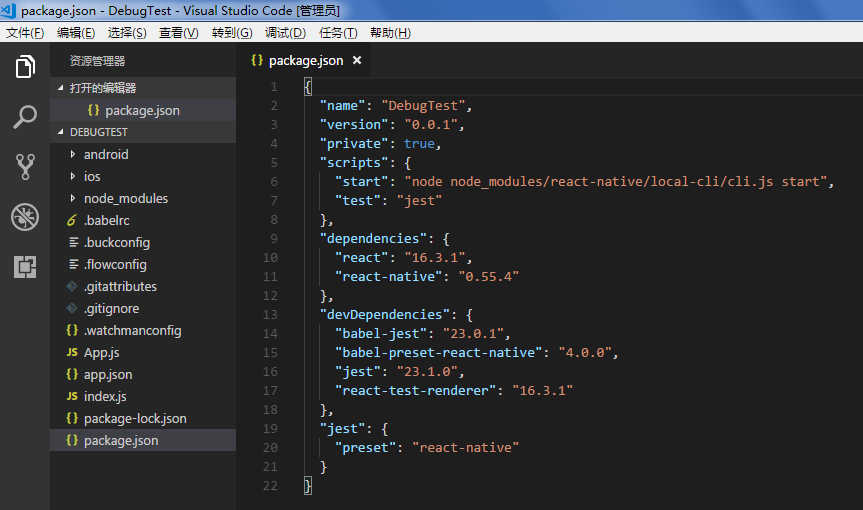Open index.js in the explorer
This screenshot has width=863, height=510.
tap(105, 396)
